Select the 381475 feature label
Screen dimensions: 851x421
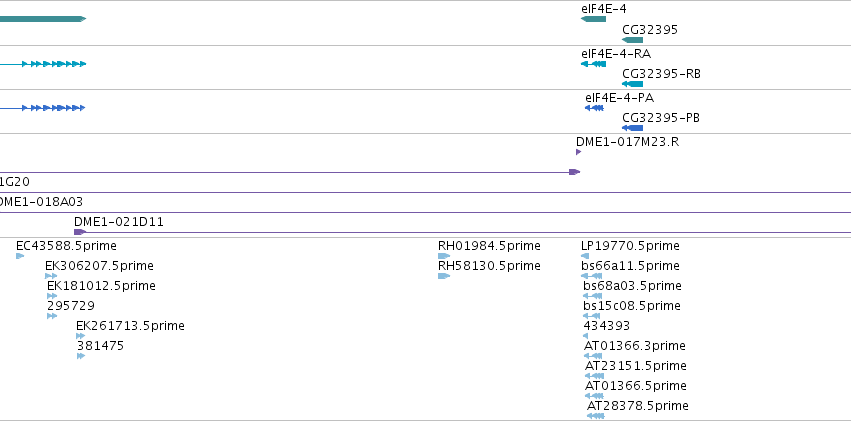click(x=100, y=346)
